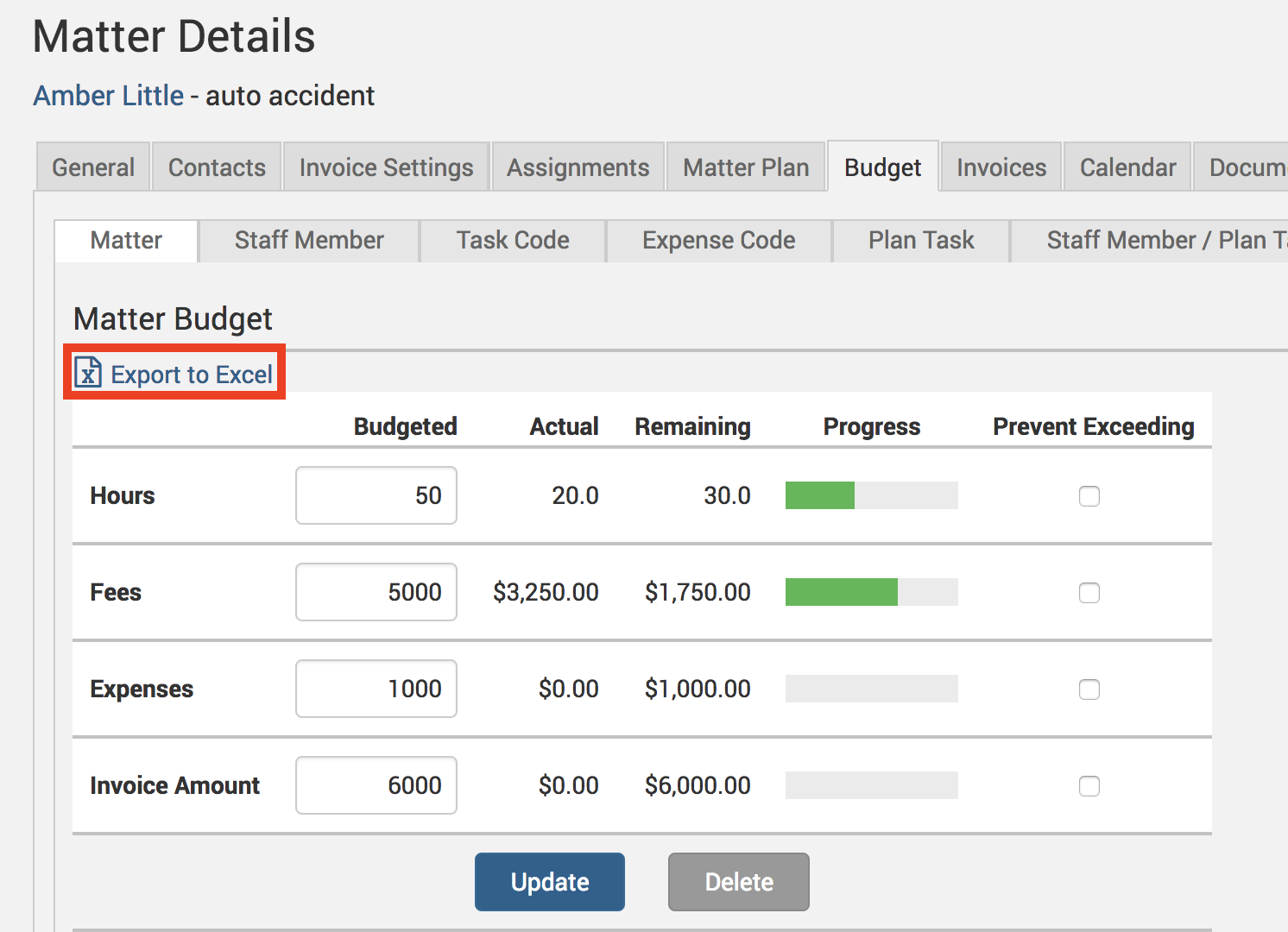The image size is (1288, 932).
Task: Open the Invoice Settings tab
Action: click(x=386, y=167)
